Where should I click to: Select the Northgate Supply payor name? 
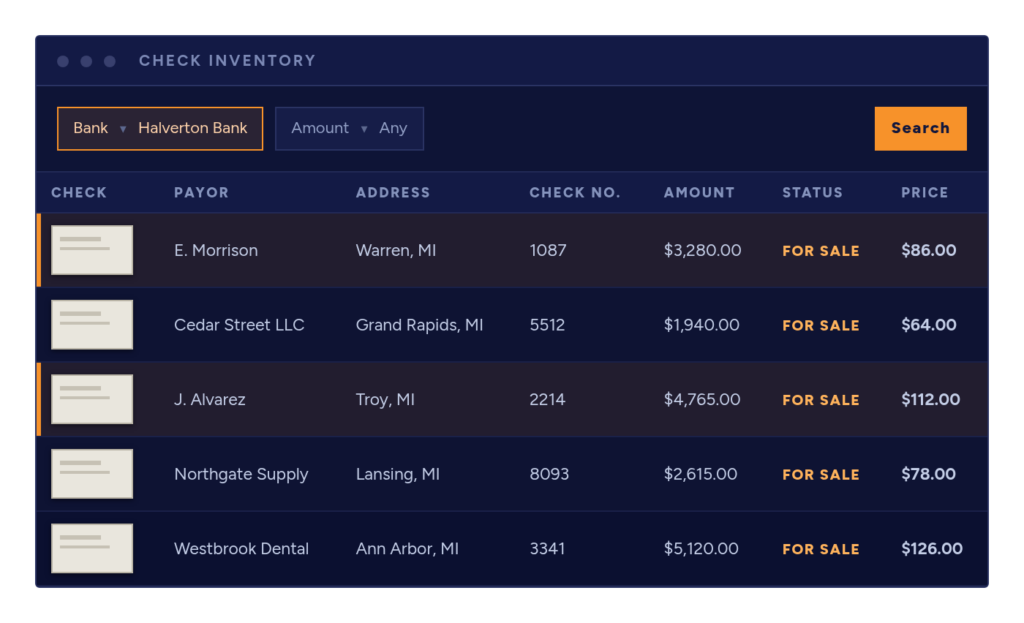[241, 474]
